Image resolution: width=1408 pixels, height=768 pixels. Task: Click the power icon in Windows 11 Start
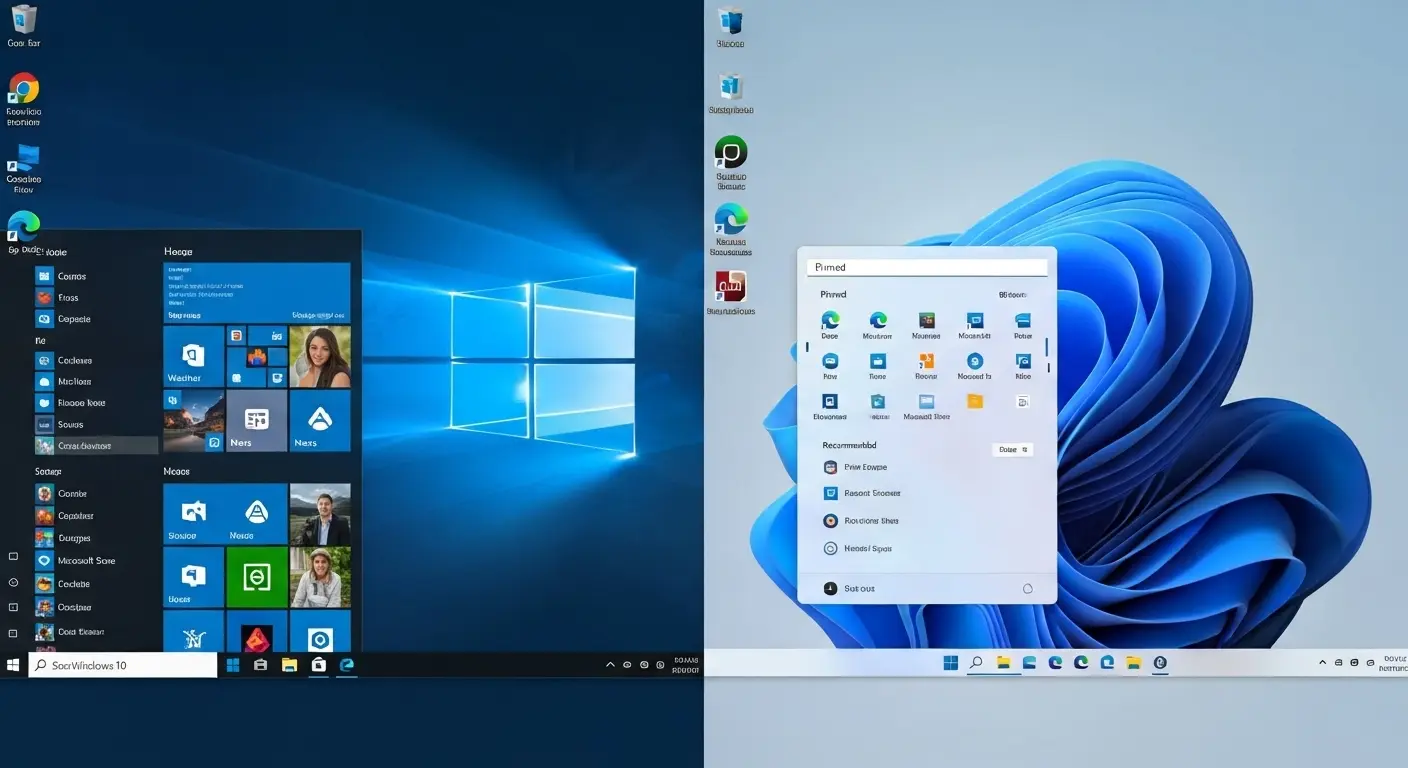1028,589
